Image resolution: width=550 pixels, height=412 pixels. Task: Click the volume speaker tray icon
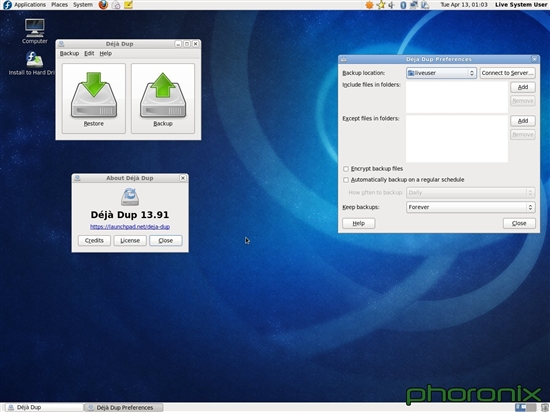[391, 5]
